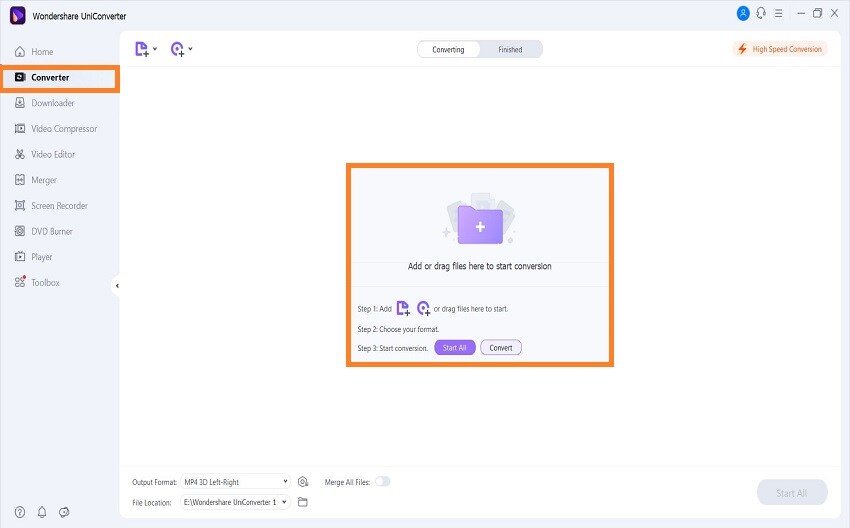Click "Add or drag files here to start conversion" text
This screenshot has width=850, height=528.
(480, 266)
